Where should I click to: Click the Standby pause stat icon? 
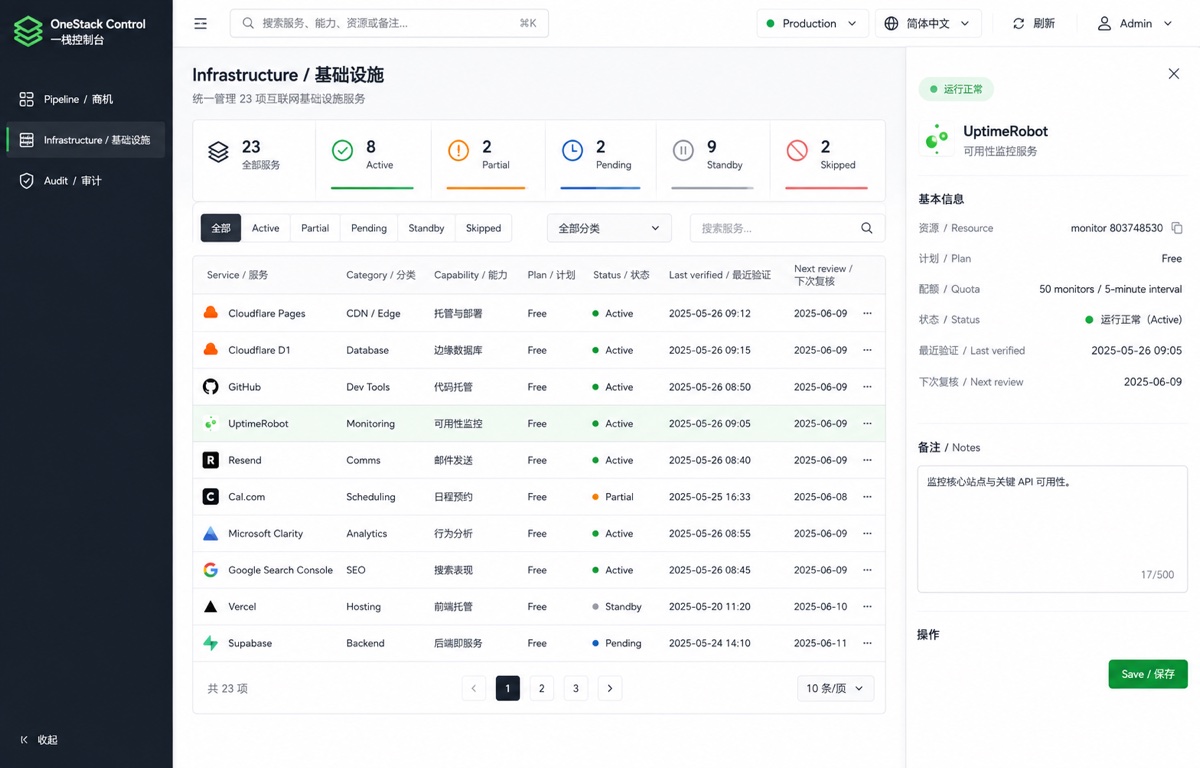683,150
